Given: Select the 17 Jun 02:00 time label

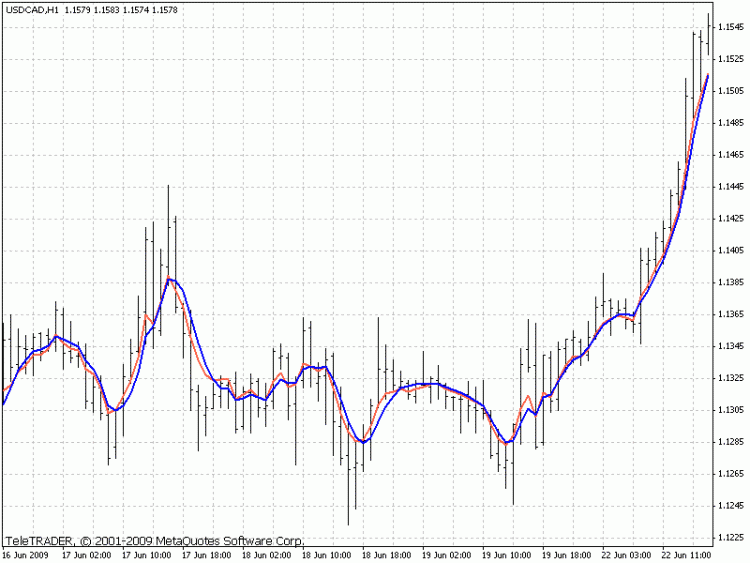Looking at the screenshot, I should click(x=87, y=555).
